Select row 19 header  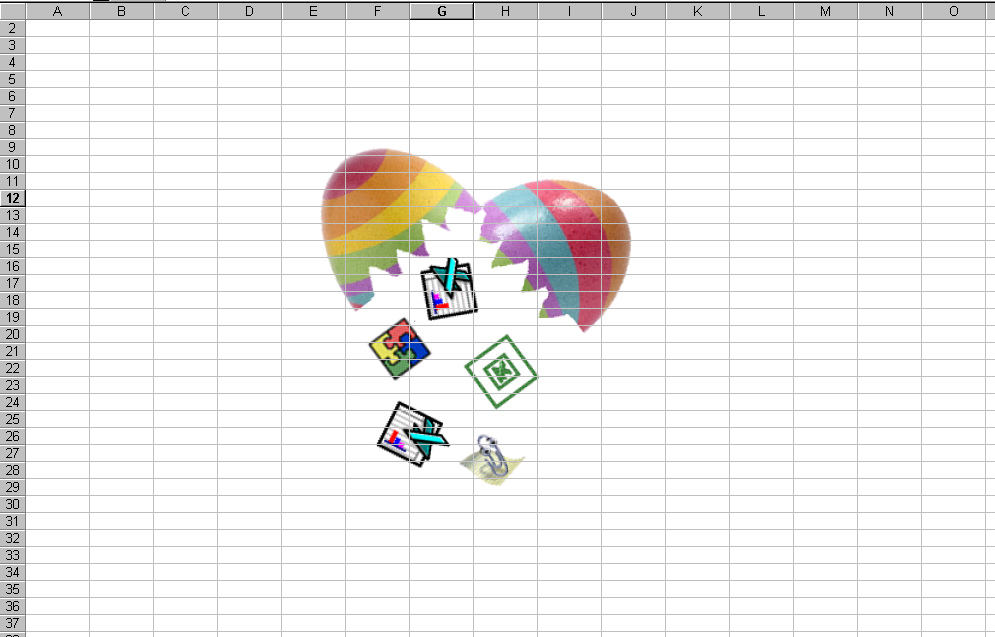(13, 317)
